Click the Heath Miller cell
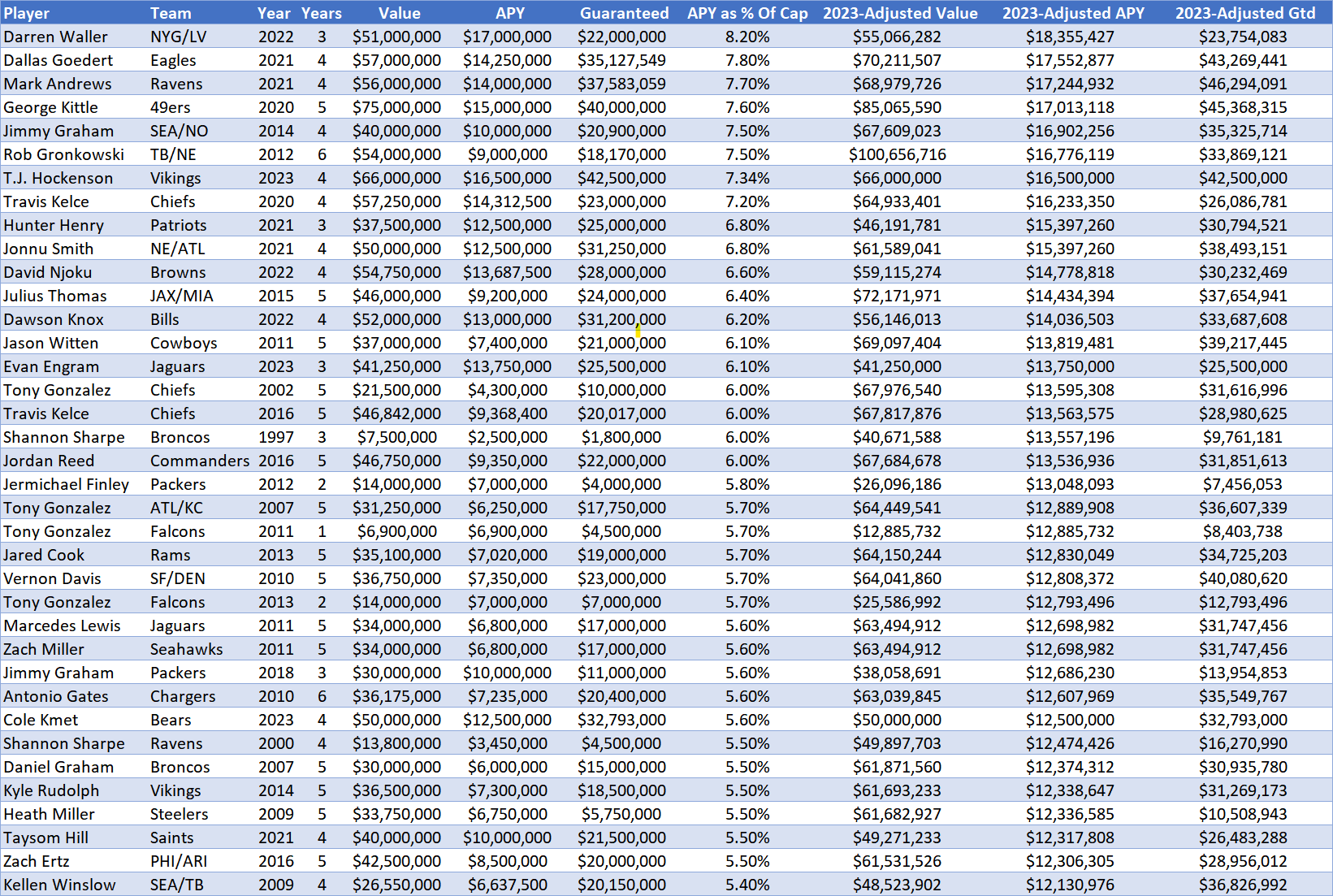Screen dimensions: 1333x896 coord(49,814)
